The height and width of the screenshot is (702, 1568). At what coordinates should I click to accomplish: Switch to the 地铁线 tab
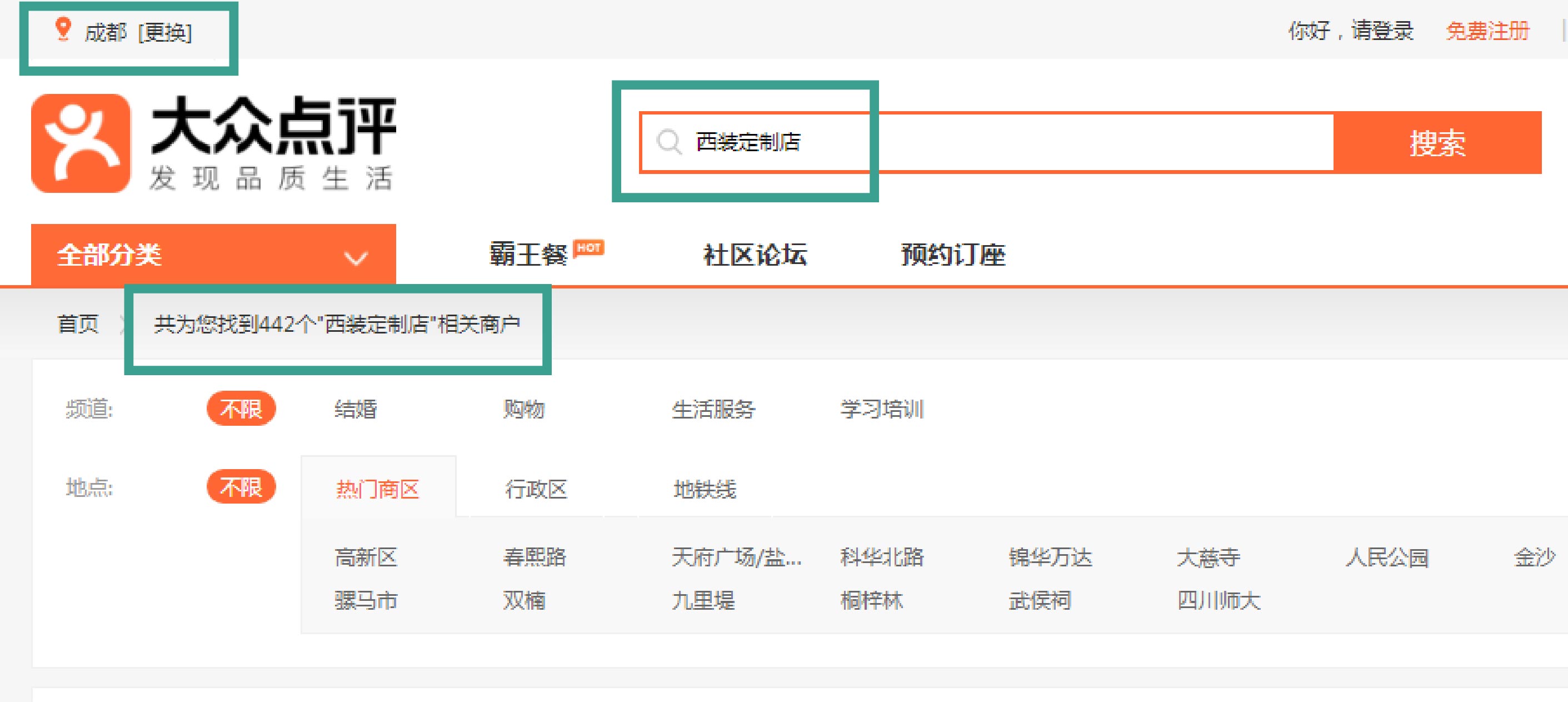704,489
